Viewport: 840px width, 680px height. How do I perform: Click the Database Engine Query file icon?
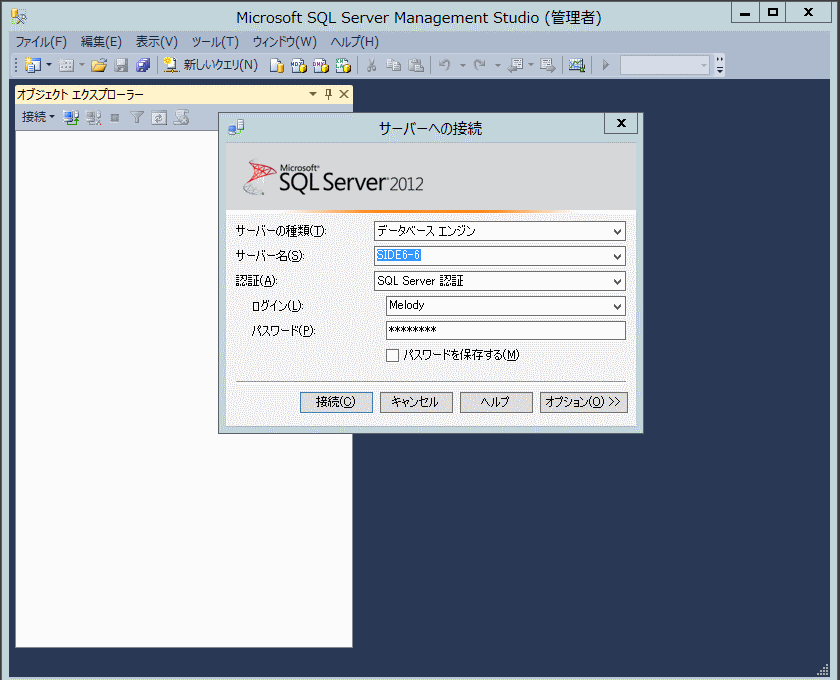tap(276, 65)
